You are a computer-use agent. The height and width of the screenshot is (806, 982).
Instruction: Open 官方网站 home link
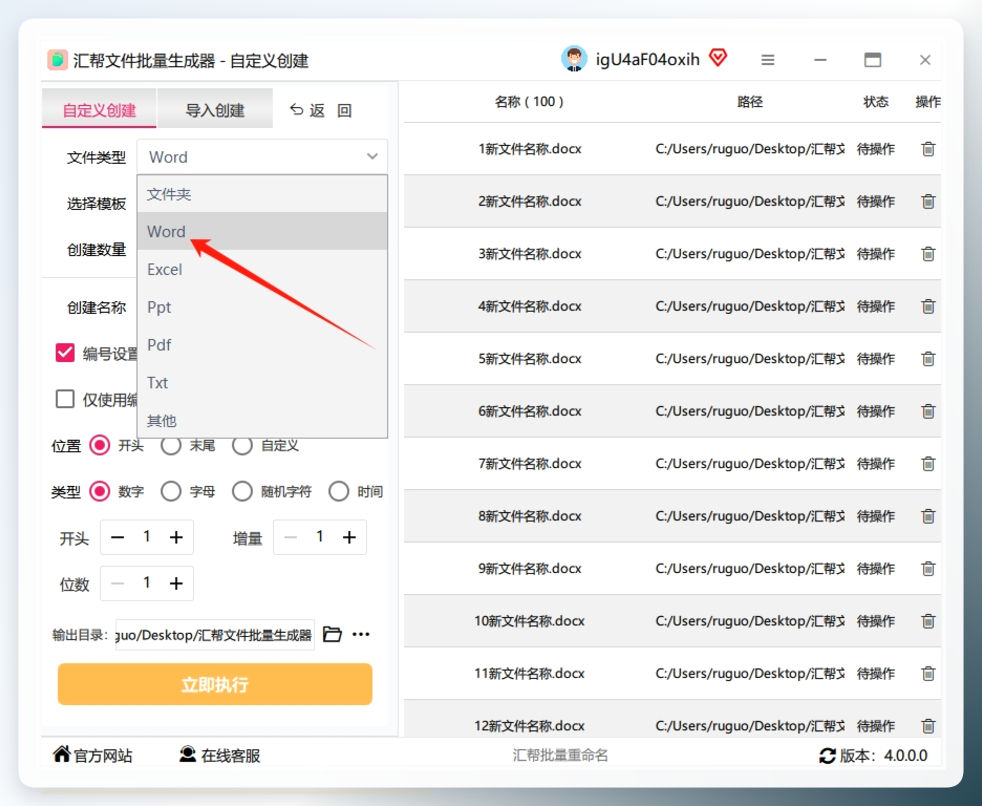93,755
